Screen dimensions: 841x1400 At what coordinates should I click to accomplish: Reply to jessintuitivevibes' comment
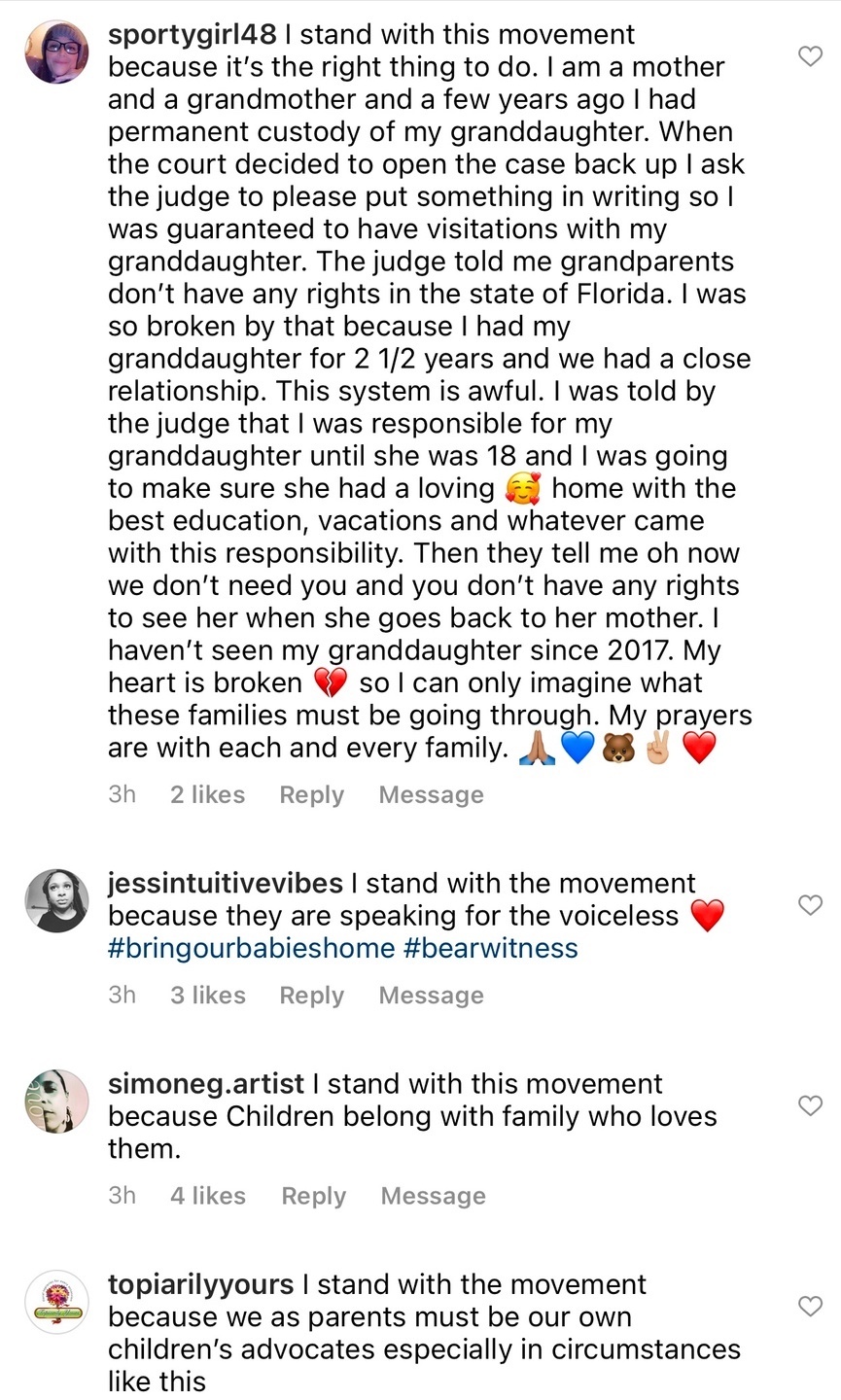tap(311, 995)
